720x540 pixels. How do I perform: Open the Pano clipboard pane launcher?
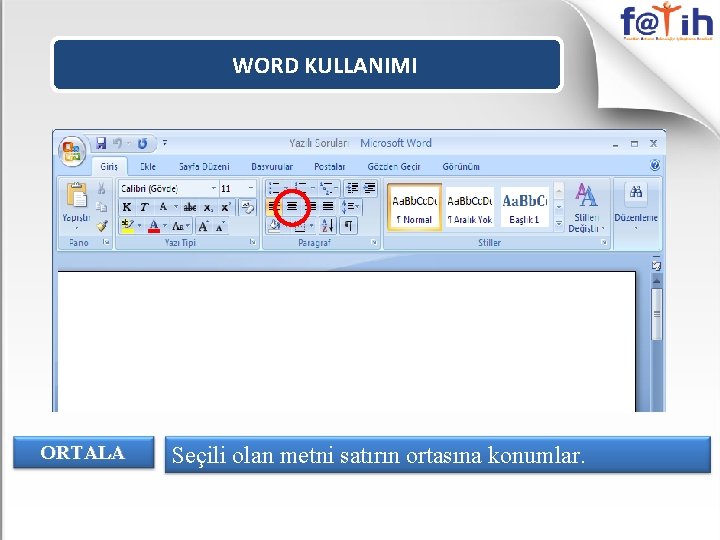tap(107, 242)
